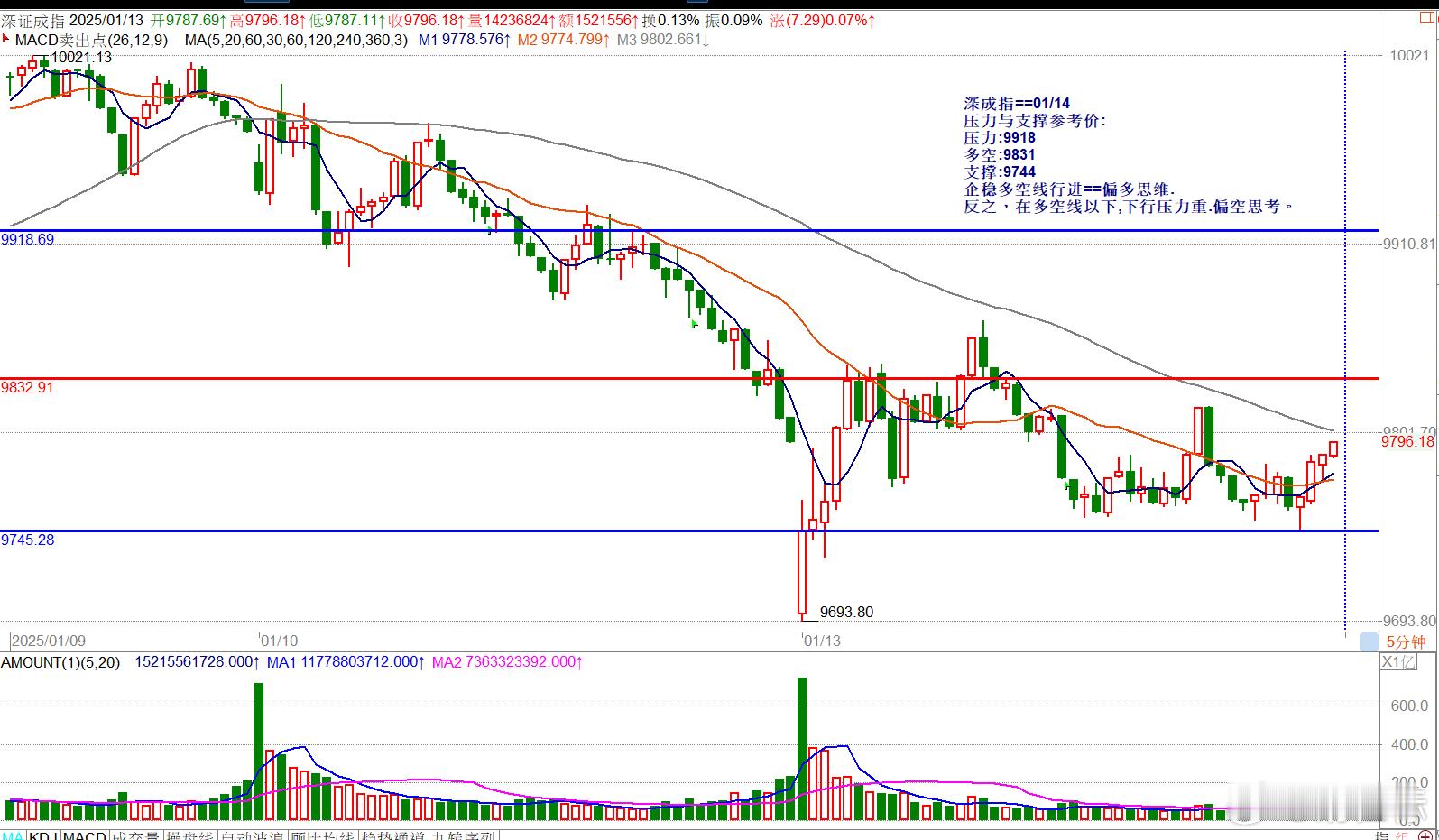
Task: Switch to the KDJ indicator tab
Action: pos(44,836)
